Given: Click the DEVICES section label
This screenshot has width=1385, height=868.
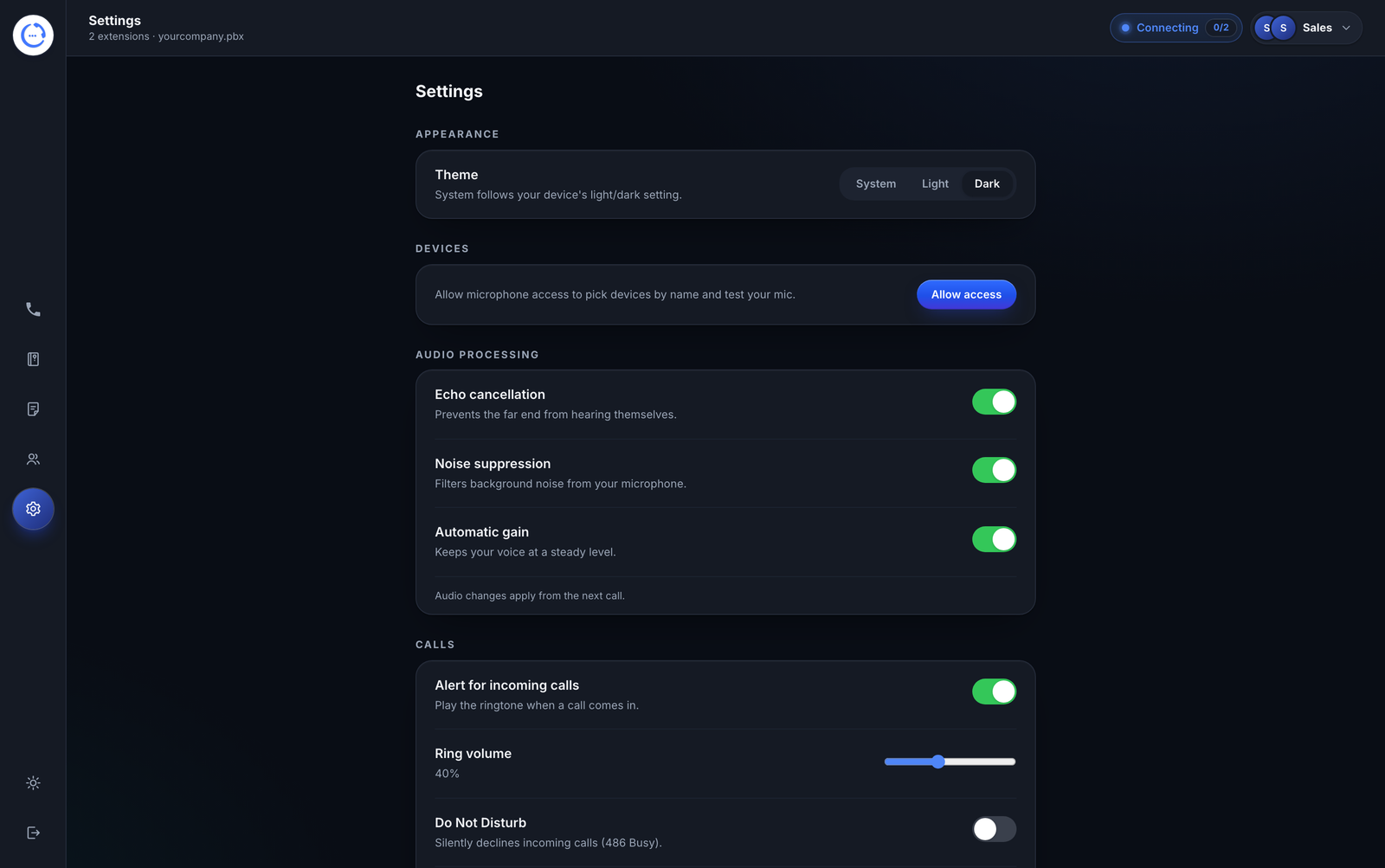Looking at the screenshot, I should [x=442, y=248].
